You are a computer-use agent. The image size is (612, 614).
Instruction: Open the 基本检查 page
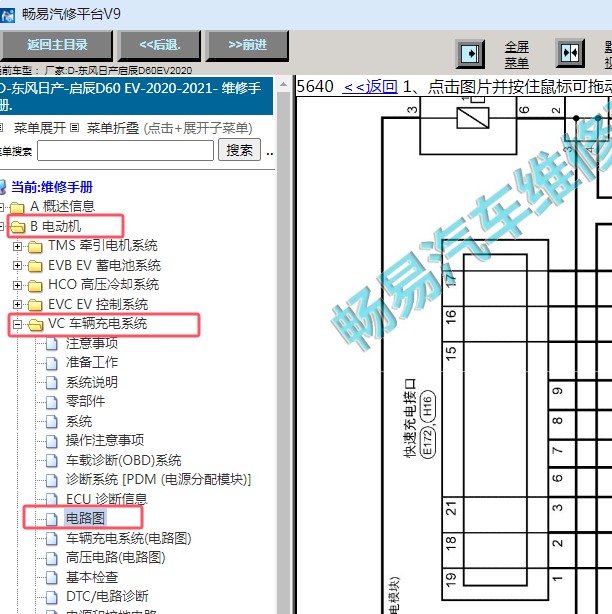point(92,577)
